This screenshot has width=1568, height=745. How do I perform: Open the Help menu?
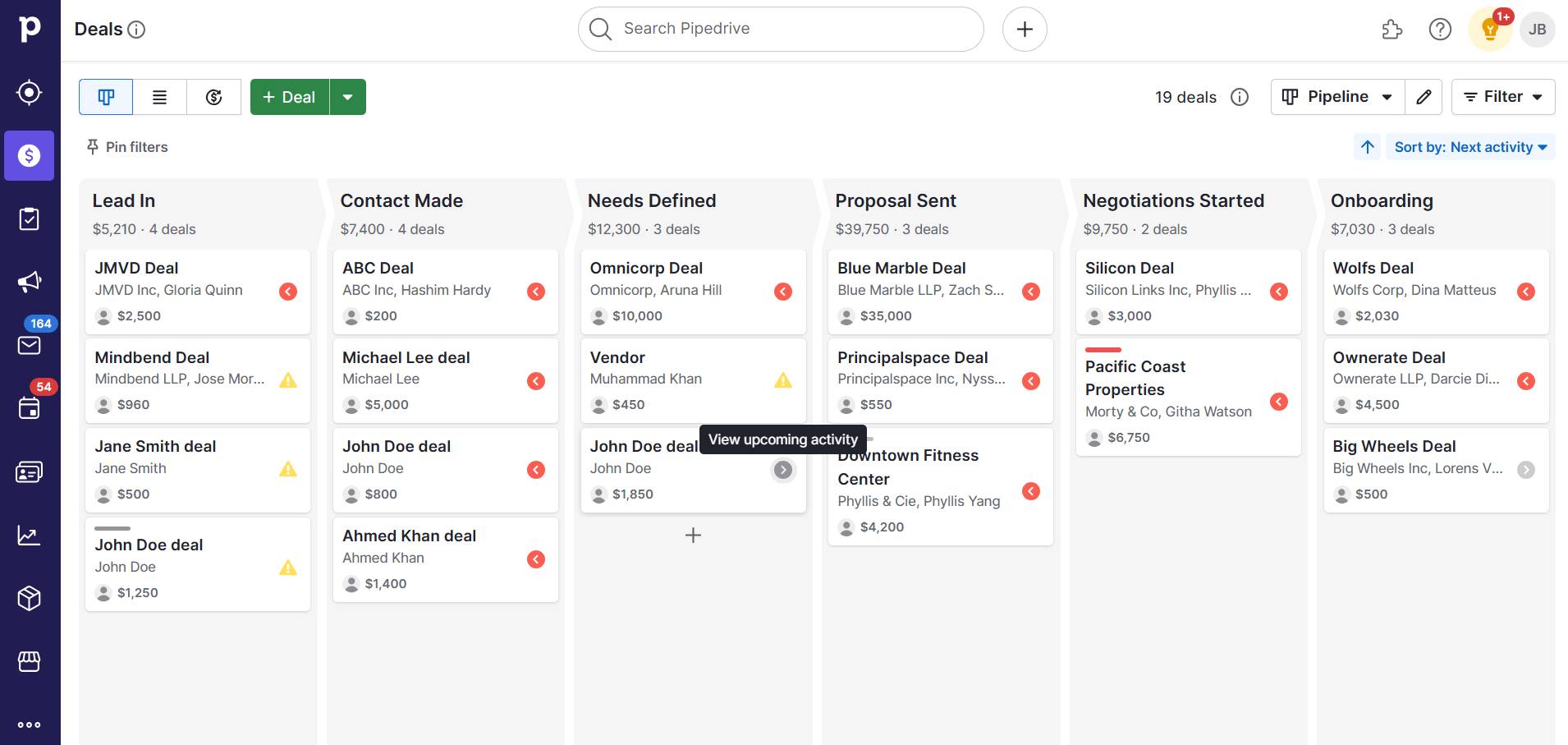tap(1440, 29)
